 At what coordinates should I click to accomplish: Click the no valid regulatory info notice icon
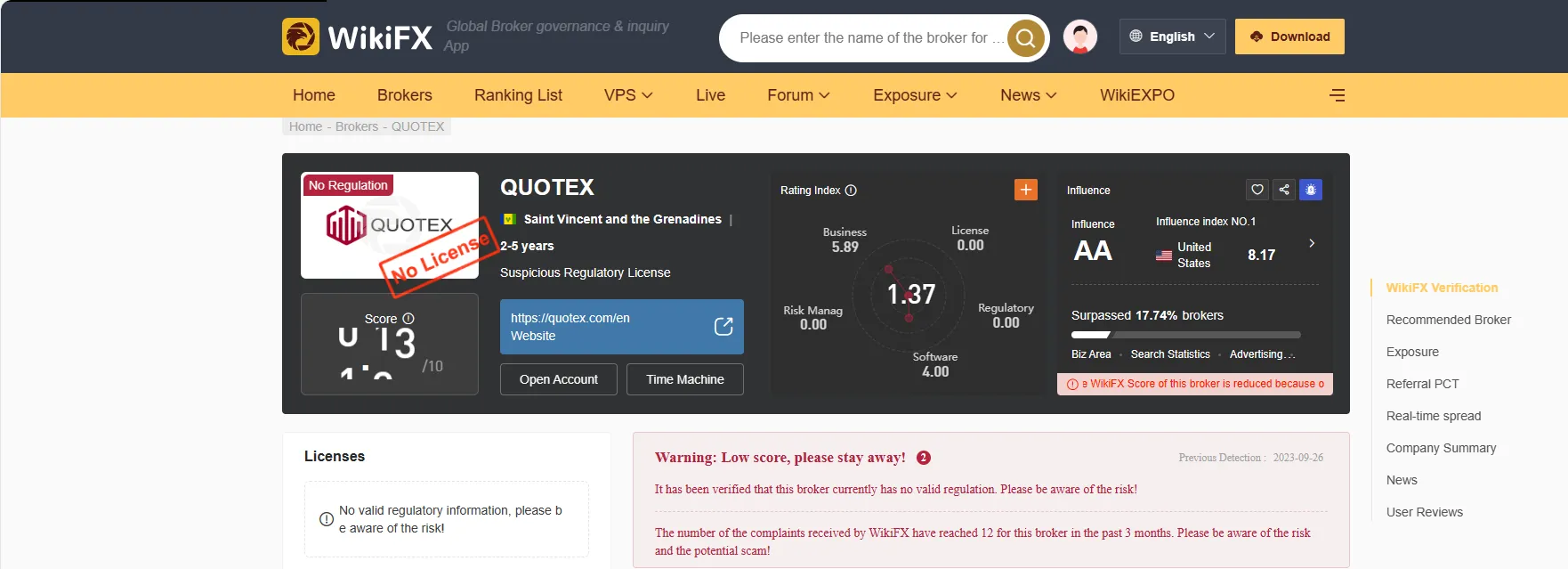pos(327,519)
